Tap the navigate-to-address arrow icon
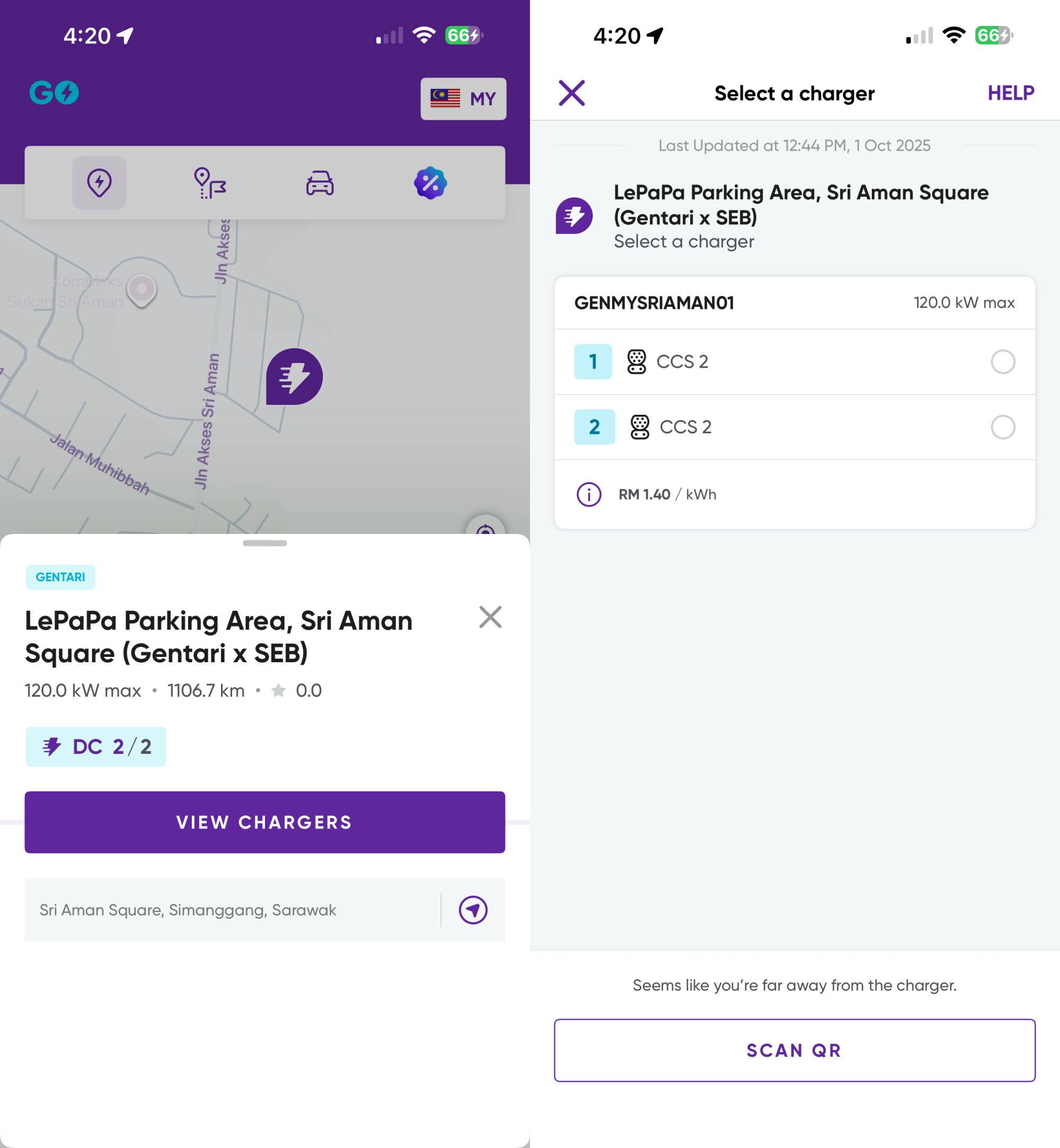Viewport: 1060px width, 1148px height. [x=473, y=910]
